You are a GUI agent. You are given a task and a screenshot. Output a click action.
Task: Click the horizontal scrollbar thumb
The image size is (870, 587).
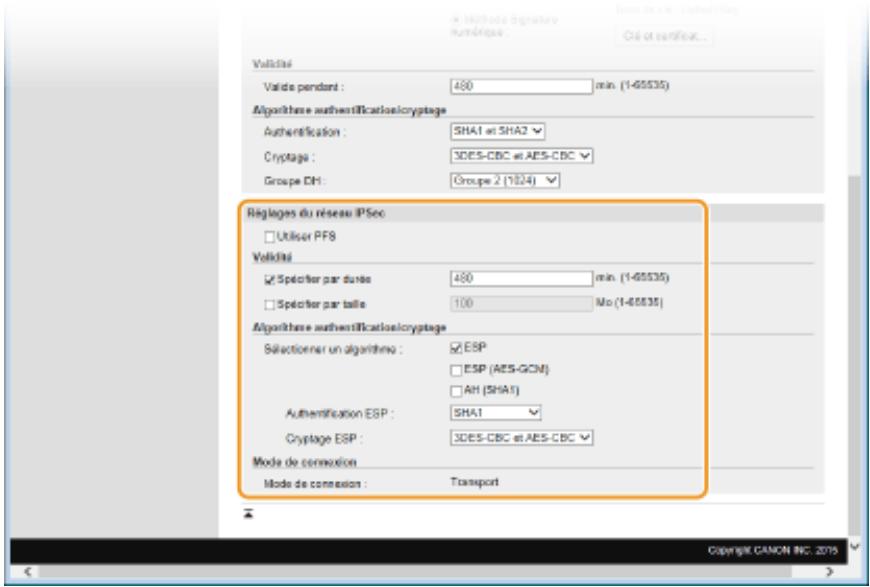tap(415, 571)
